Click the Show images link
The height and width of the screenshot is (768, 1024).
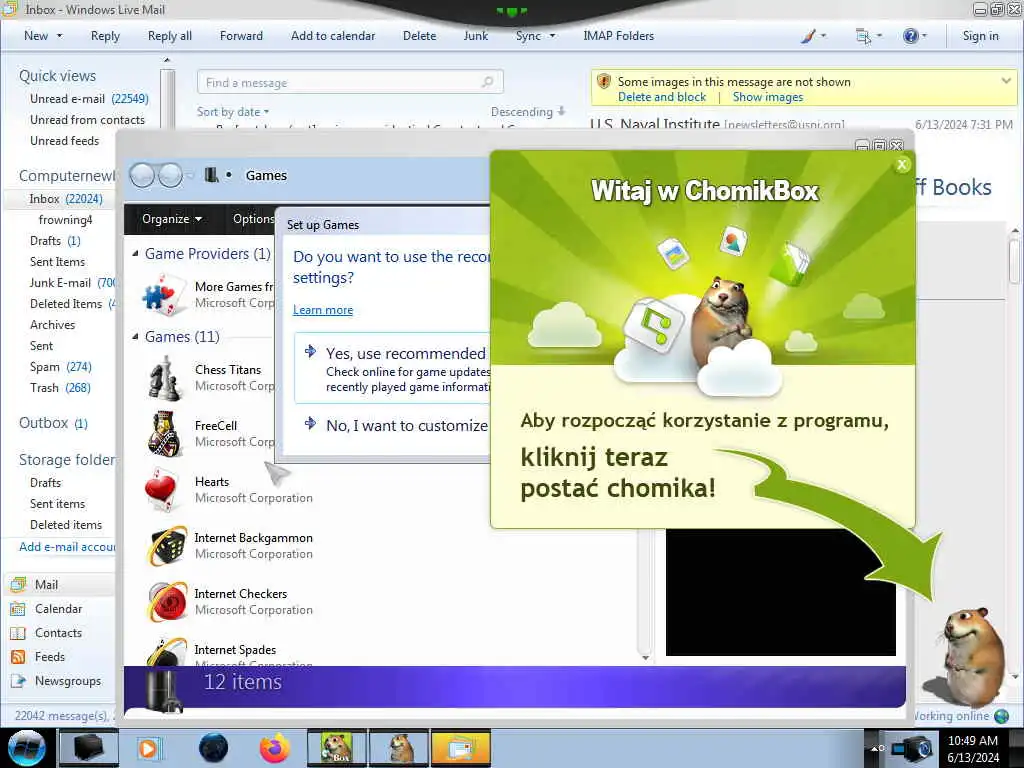(768, 97)
